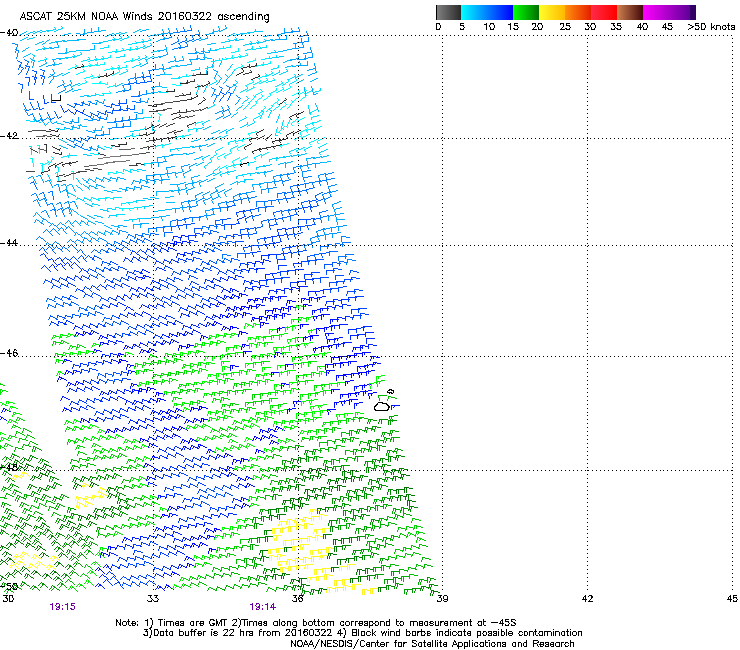Click the '0' label under the color bar
The image size is (740, 650).
(x=438, y=27)
